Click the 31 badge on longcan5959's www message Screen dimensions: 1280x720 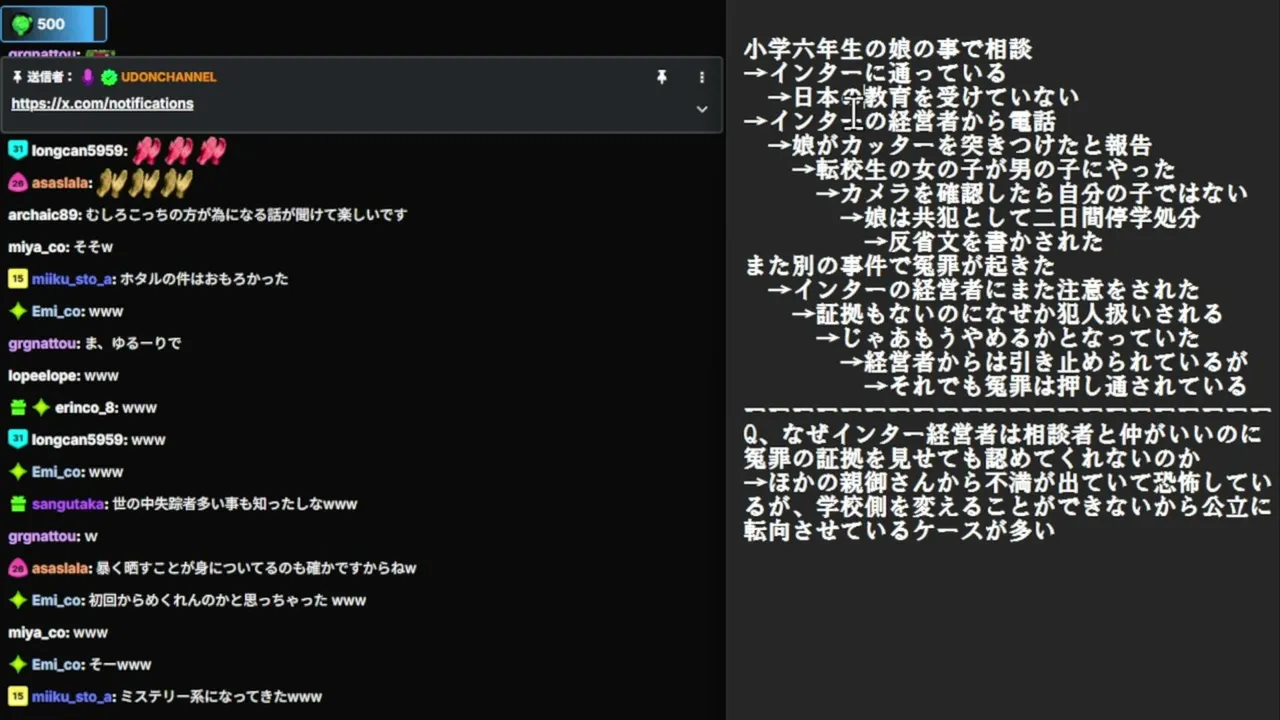pyautogui.click(x=17, y=440)
